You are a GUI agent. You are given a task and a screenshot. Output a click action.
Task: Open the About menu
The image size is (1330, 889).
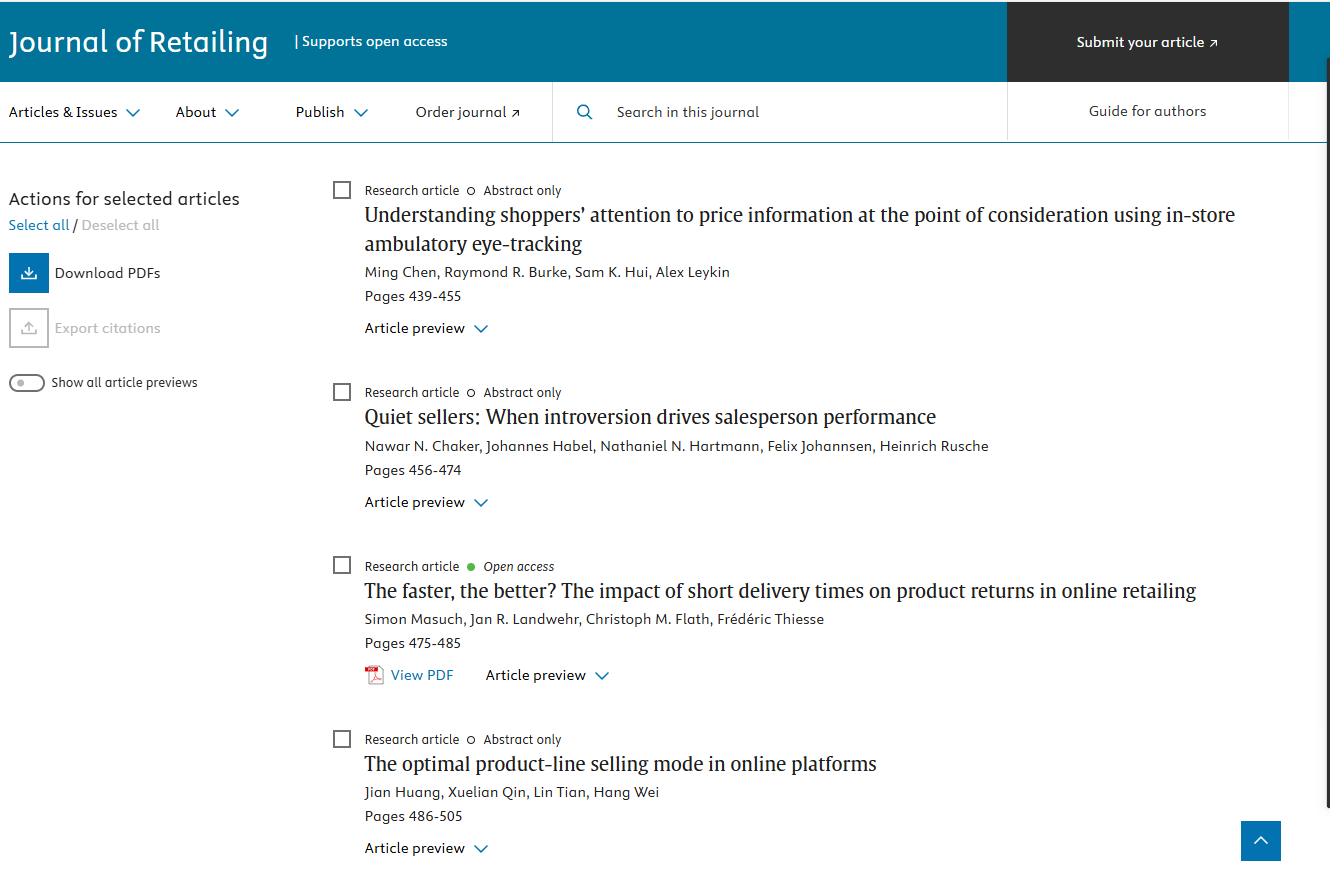click(x=207, y=112)
